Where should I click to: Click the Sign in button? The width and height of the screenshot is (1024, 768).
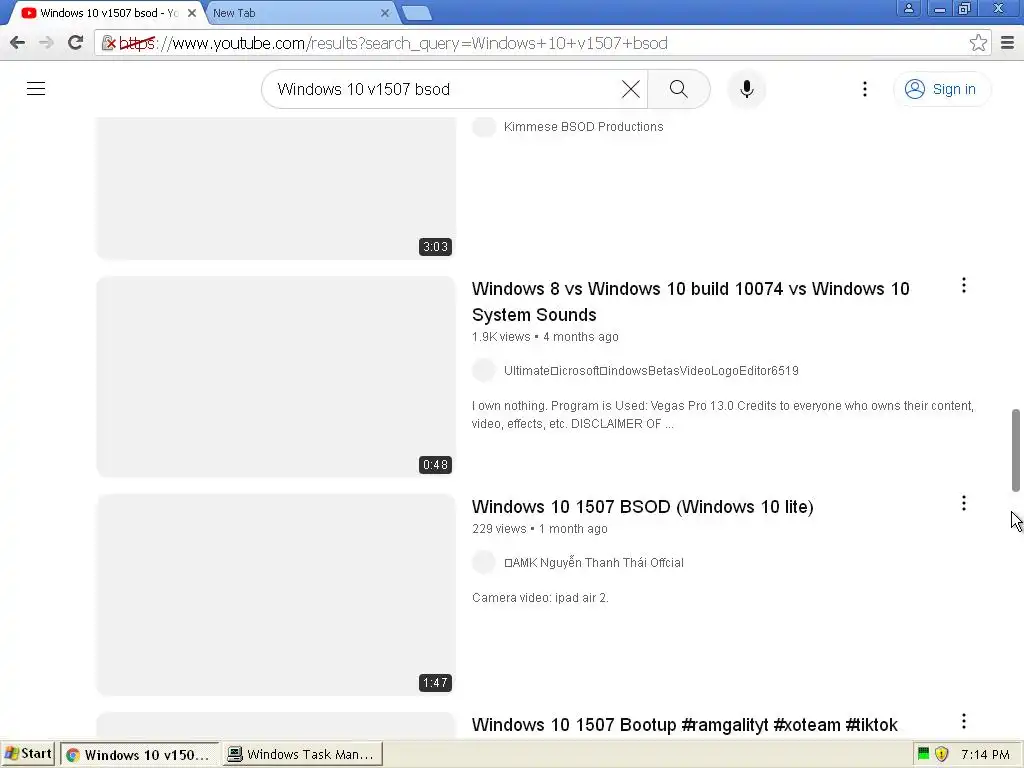coord(942,89)
